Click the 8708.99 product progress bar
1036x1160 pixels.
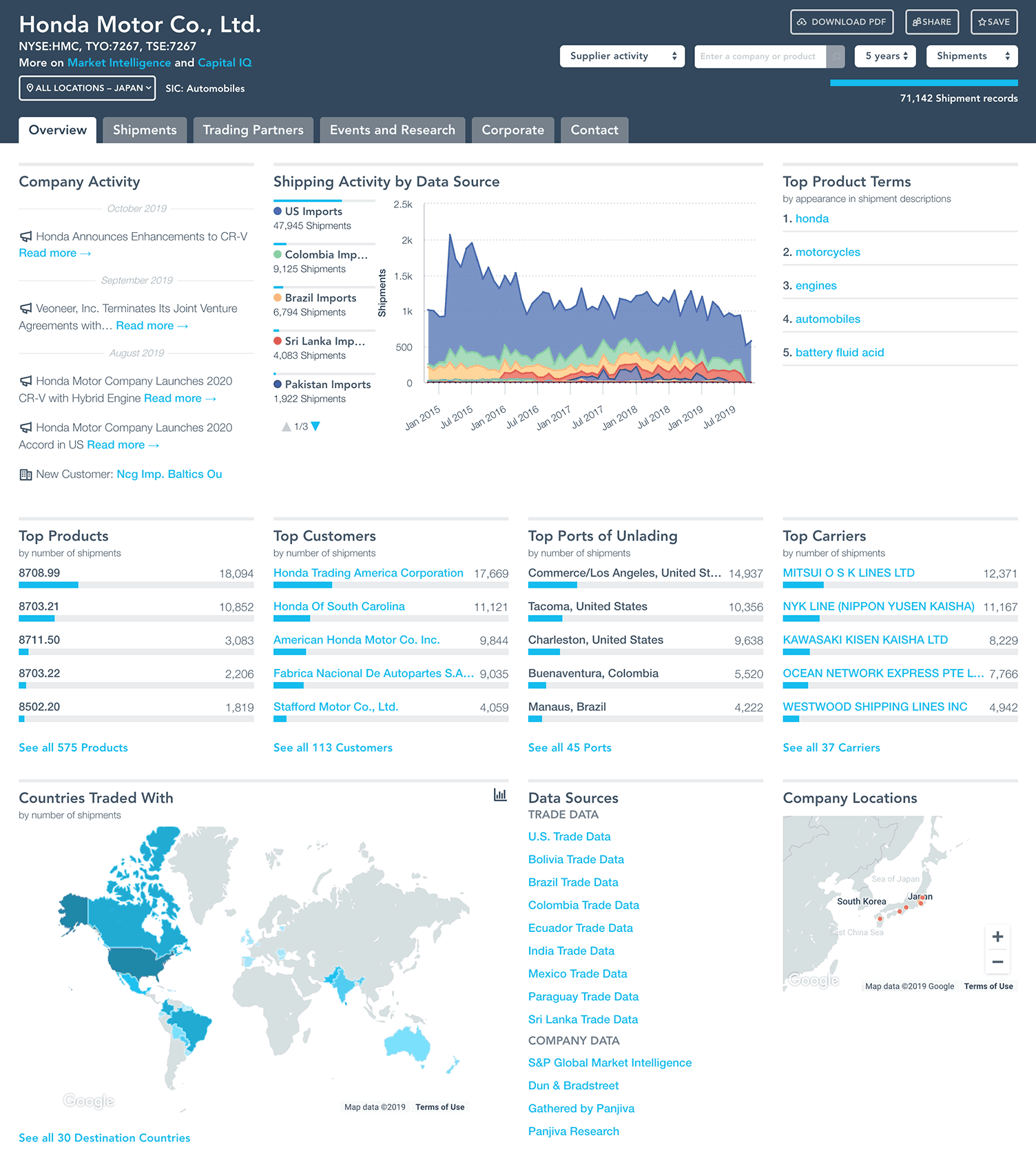[136, 585]
